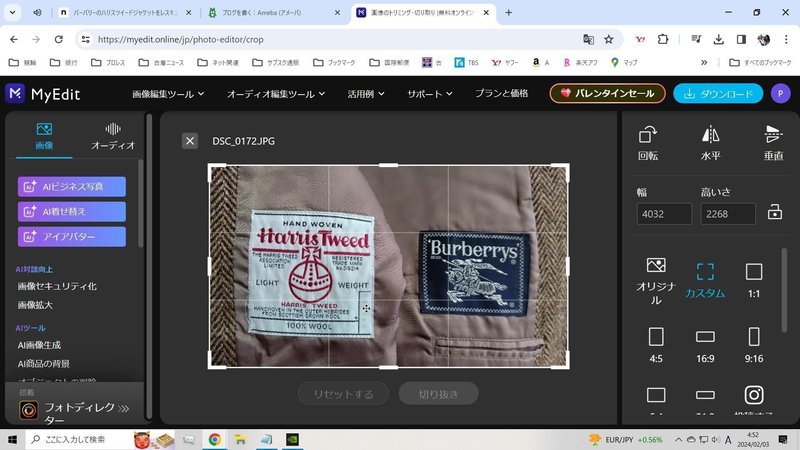
Task: Show more bookmarks with the chevron
Action: (704, 62)
